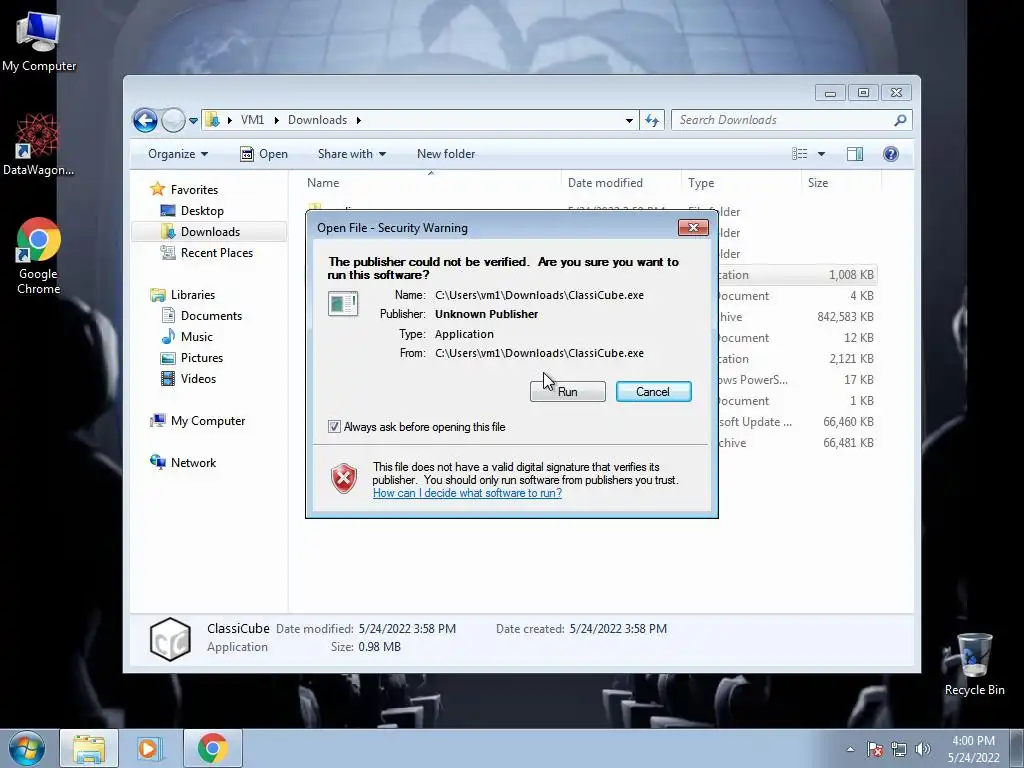The width and height of the screenshot is (1024, 768).
Task: Toggle the preview pane icon
Action: 855,154
